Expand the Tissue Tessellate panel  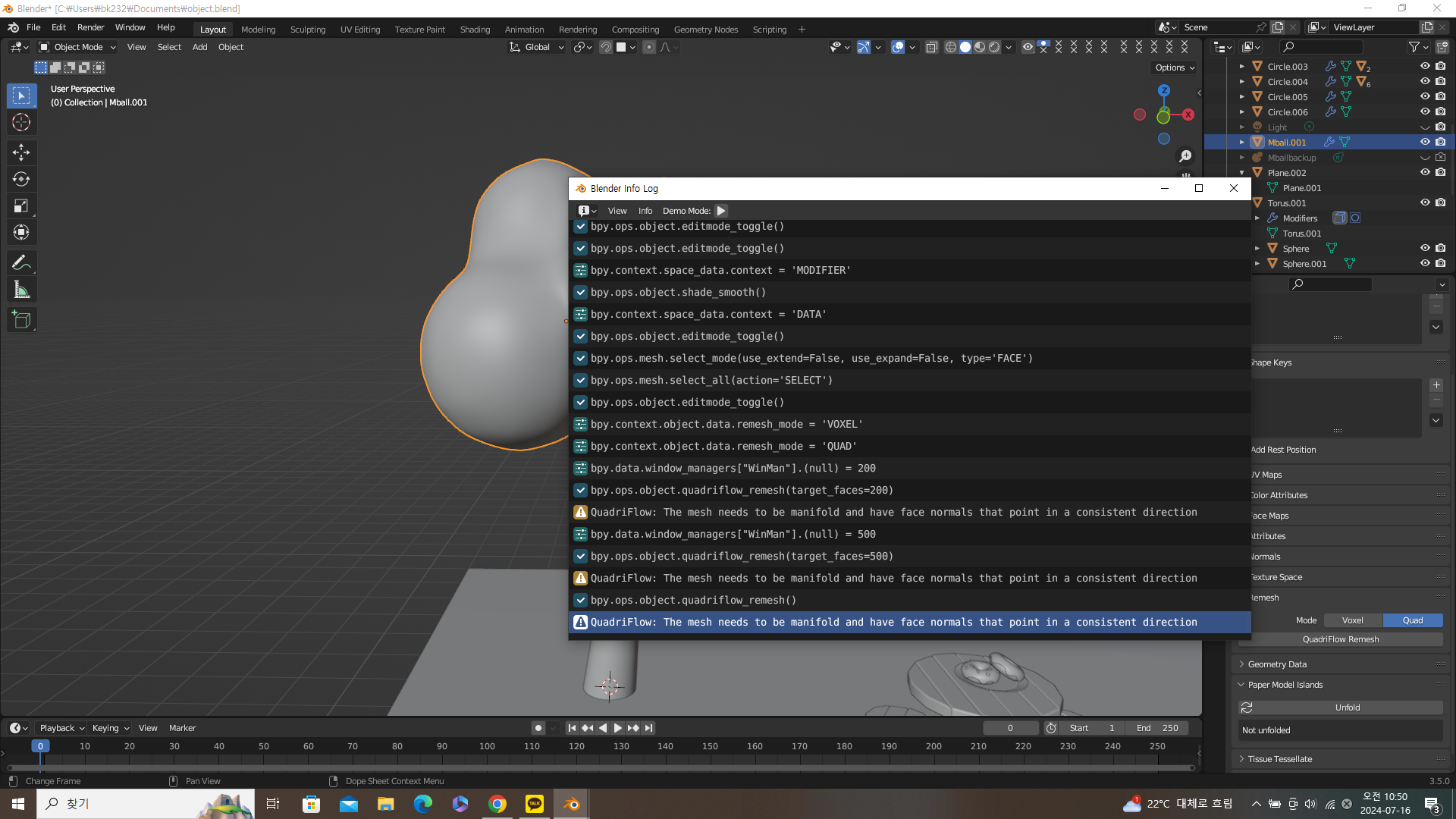pyautogui.click(x=1280, y=759)
